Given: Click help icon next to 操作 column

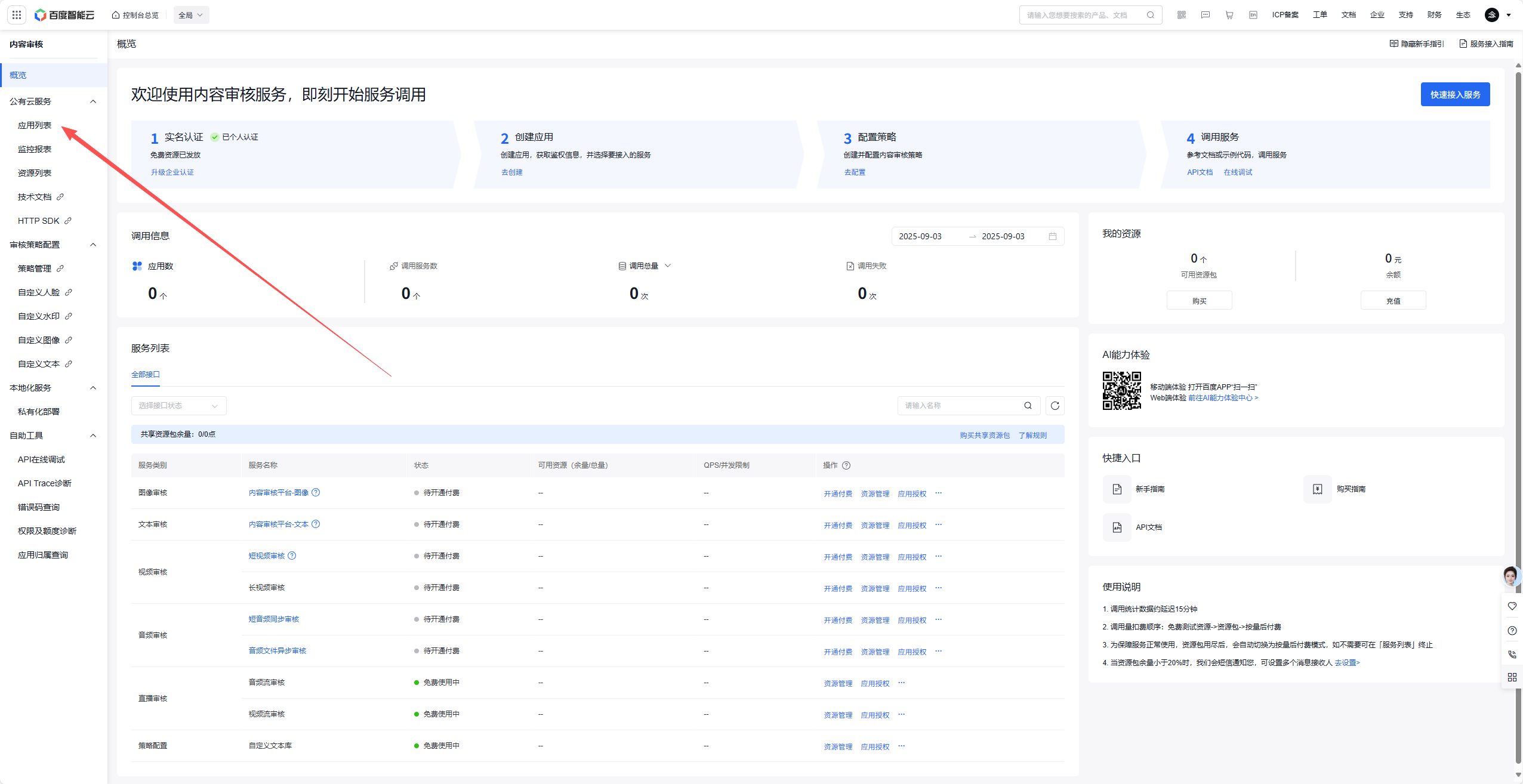Looking at the screenshot, I should pos(846,465).
